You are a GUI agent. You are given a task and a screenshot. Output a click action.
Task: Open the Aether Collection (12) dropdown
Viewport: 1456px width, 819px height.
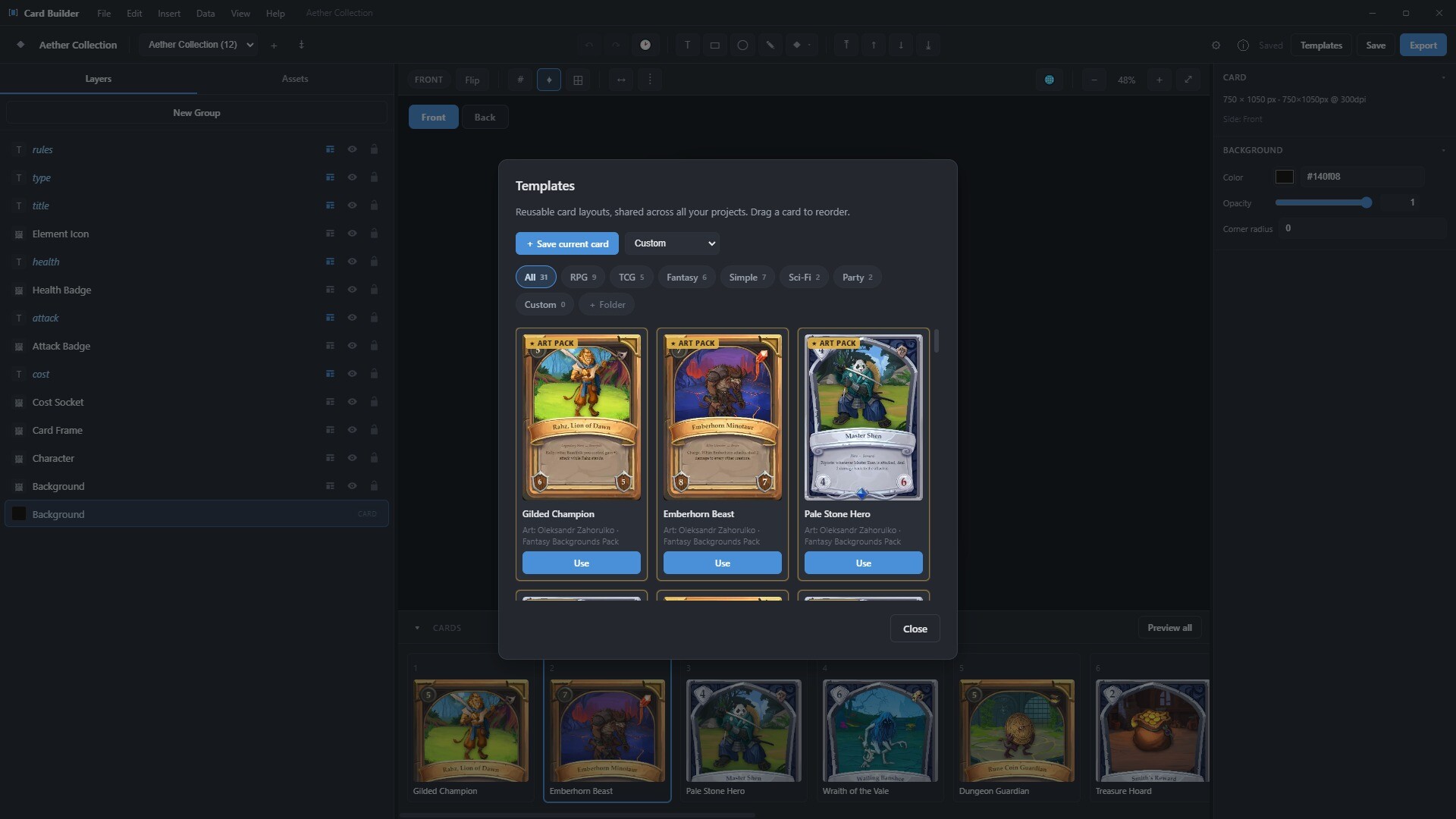click(200, 45)
